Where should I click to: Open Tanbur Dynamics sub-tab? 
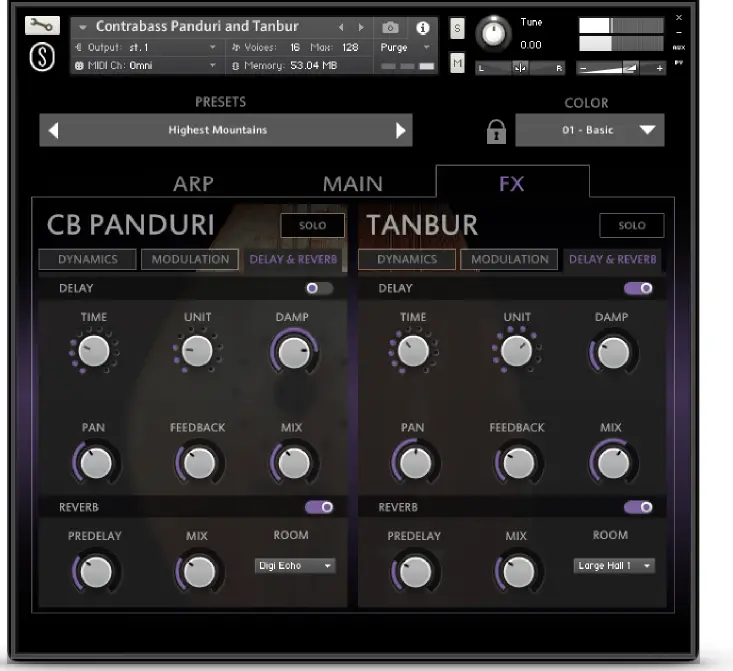pyautogui.click(x=407, y=260)
